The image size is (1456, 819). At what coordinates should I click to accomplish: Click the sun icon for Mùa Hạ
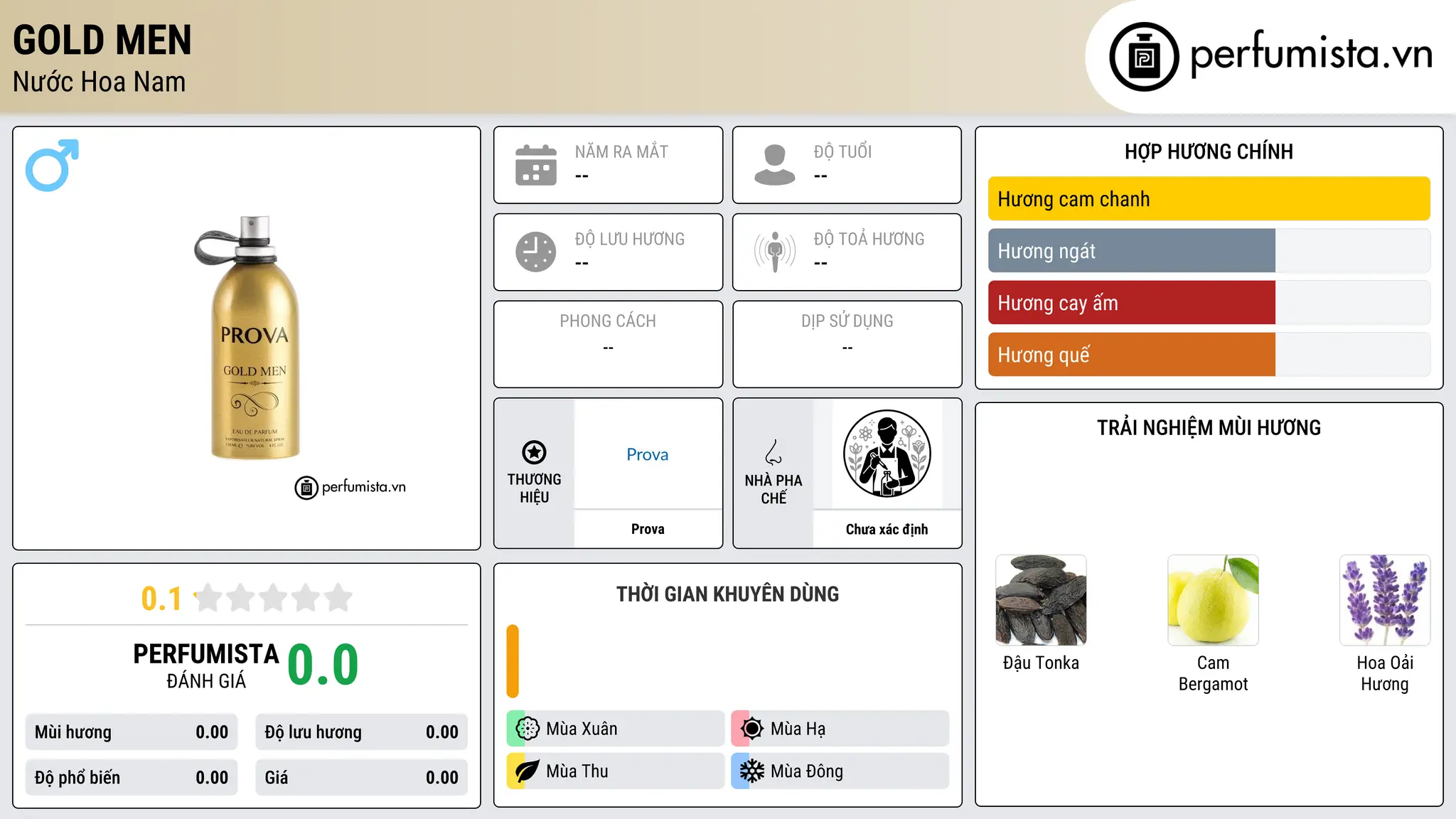coord(752,729)
